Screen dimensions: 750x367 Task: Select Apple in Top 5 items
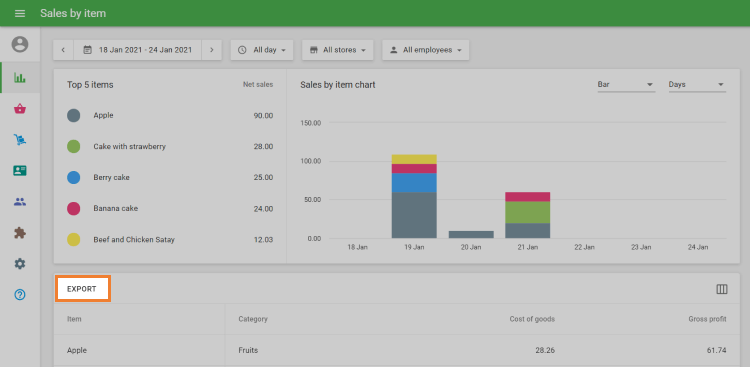click(x=103, y=115)
